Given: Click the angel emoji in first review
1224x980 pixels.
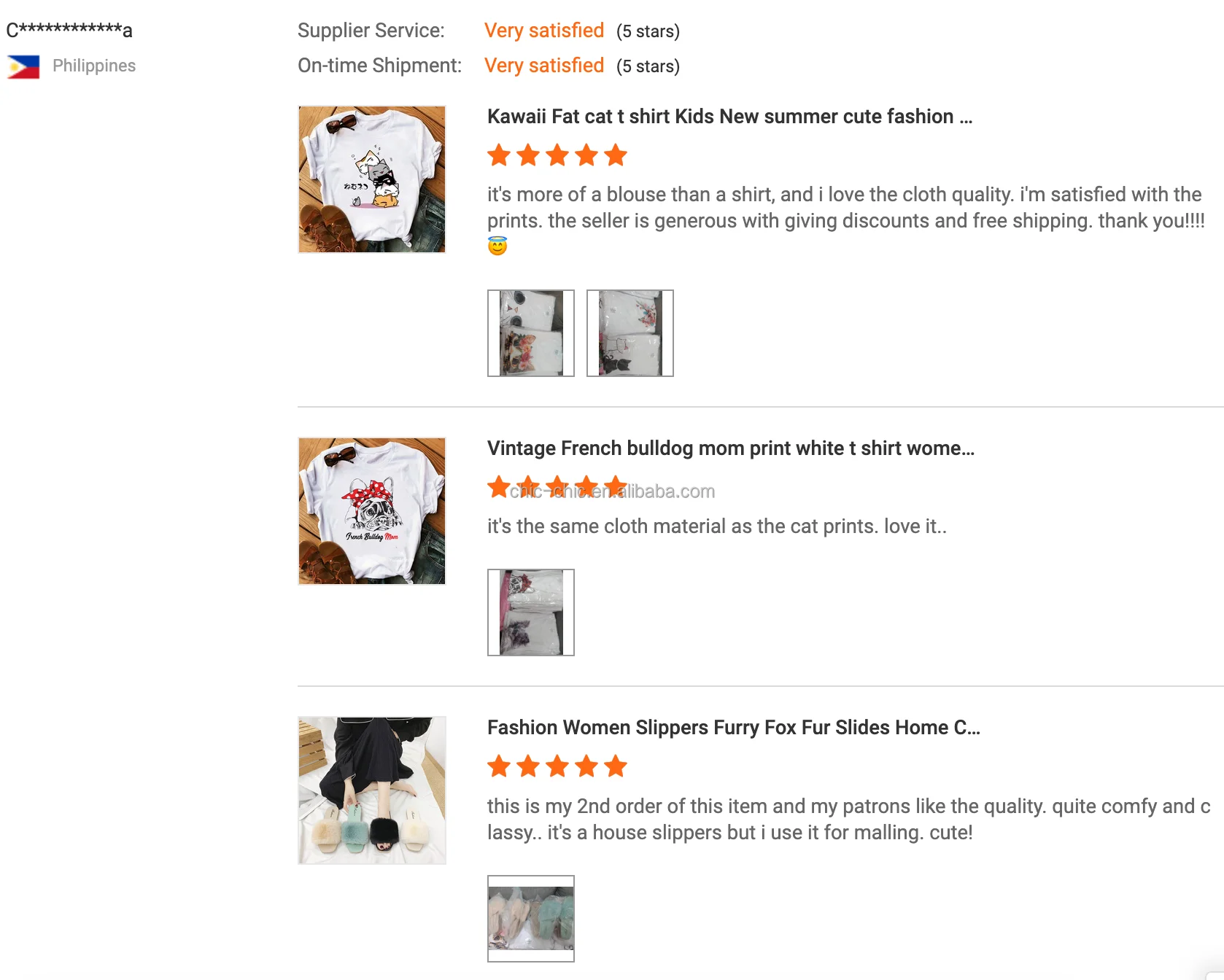Looking at the screenshot, I should coord(497,246).
